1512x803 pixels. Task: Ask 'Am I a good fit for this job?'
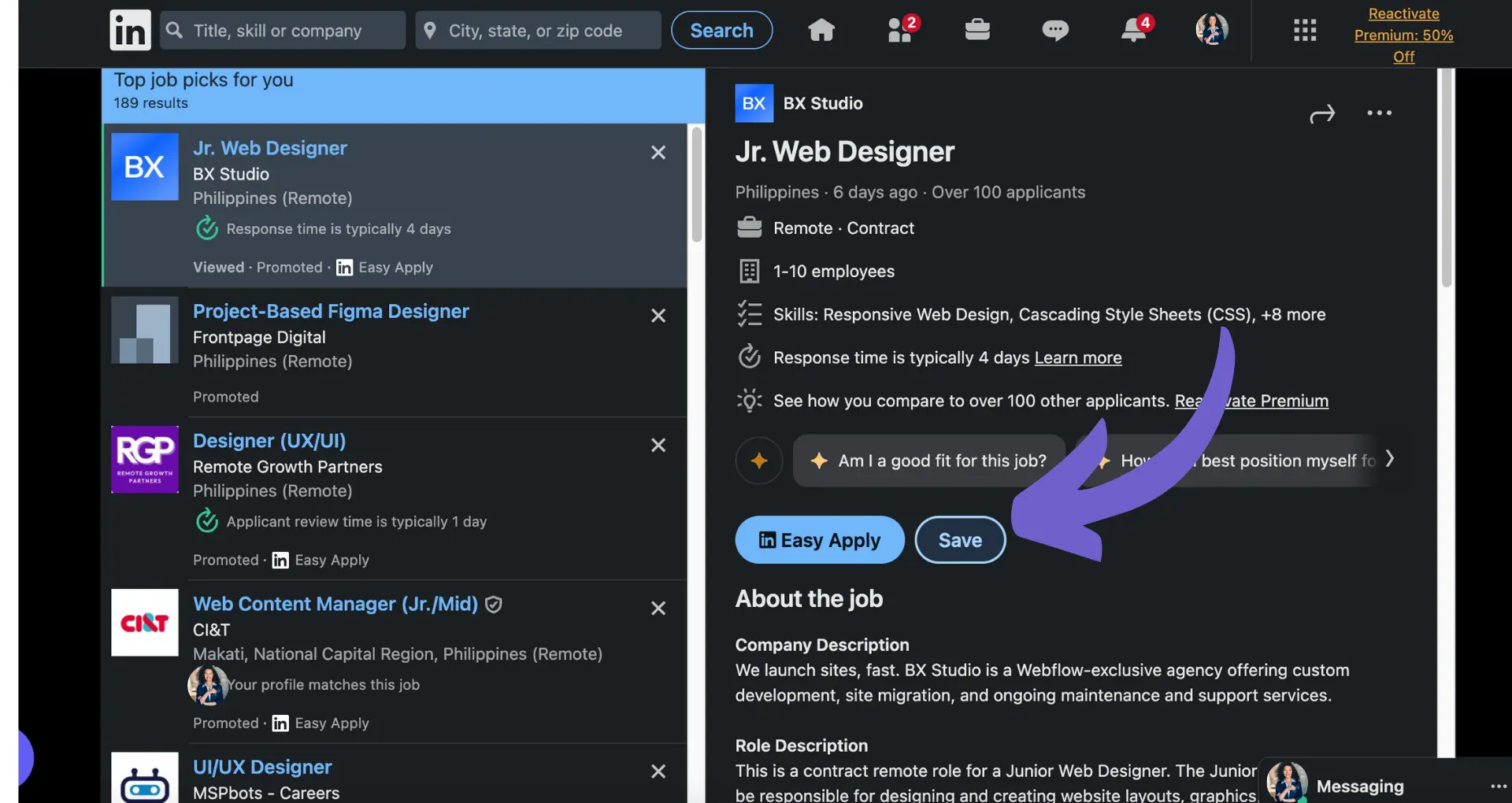pyautogui.click(x=929, y=461)
